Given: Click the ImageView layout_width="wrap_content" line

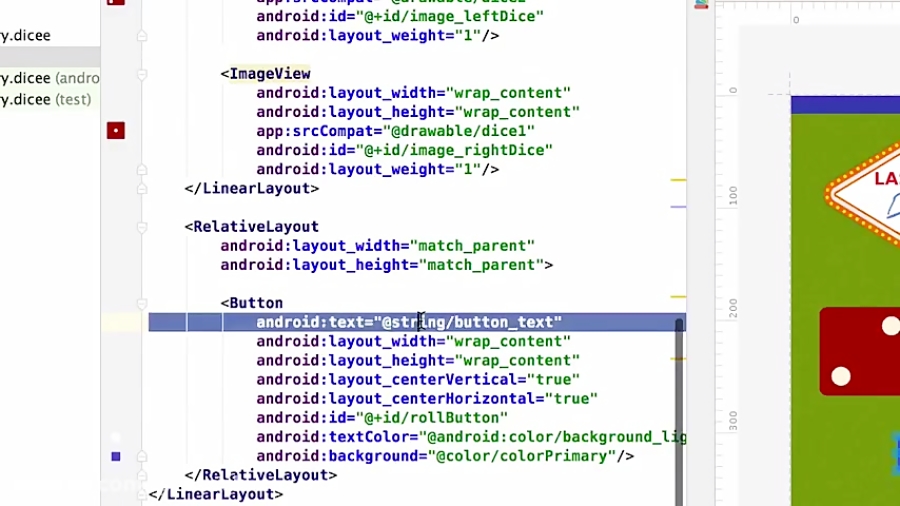Looking at the screenshot, I should (x=414, y=93).
